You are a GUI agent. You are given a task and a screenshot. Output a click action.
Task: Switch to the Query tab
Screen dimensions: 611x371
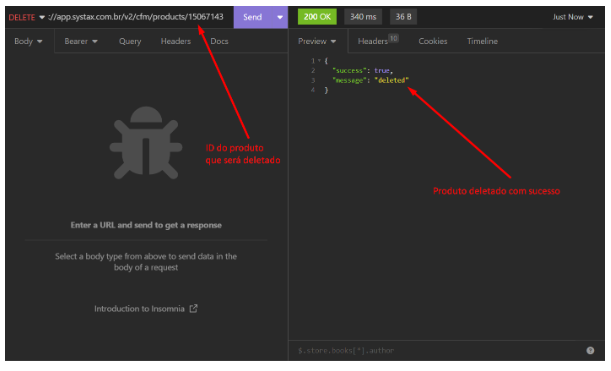[130, 41]
